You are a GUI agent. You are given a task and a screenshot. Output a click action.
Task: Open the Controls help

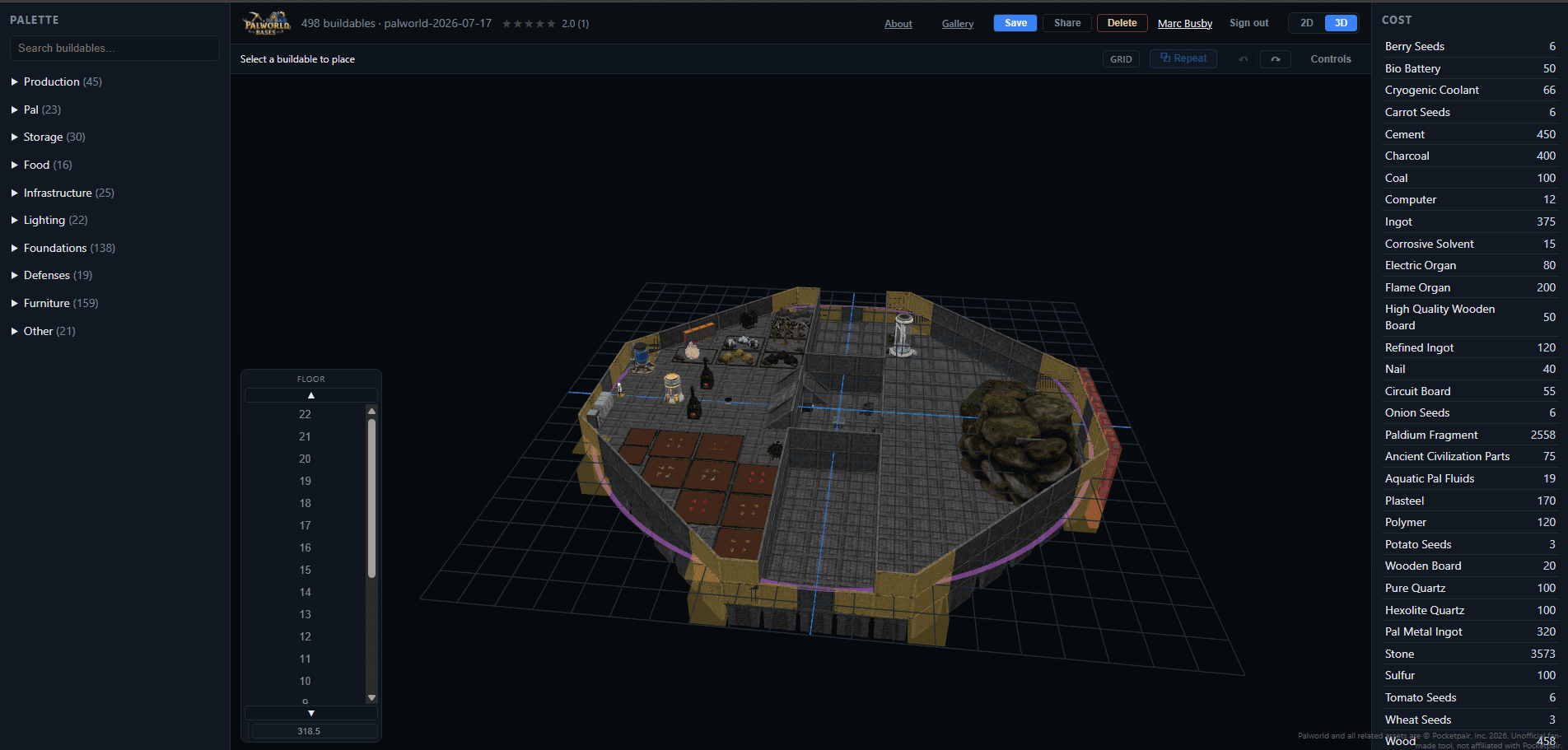1331,59
